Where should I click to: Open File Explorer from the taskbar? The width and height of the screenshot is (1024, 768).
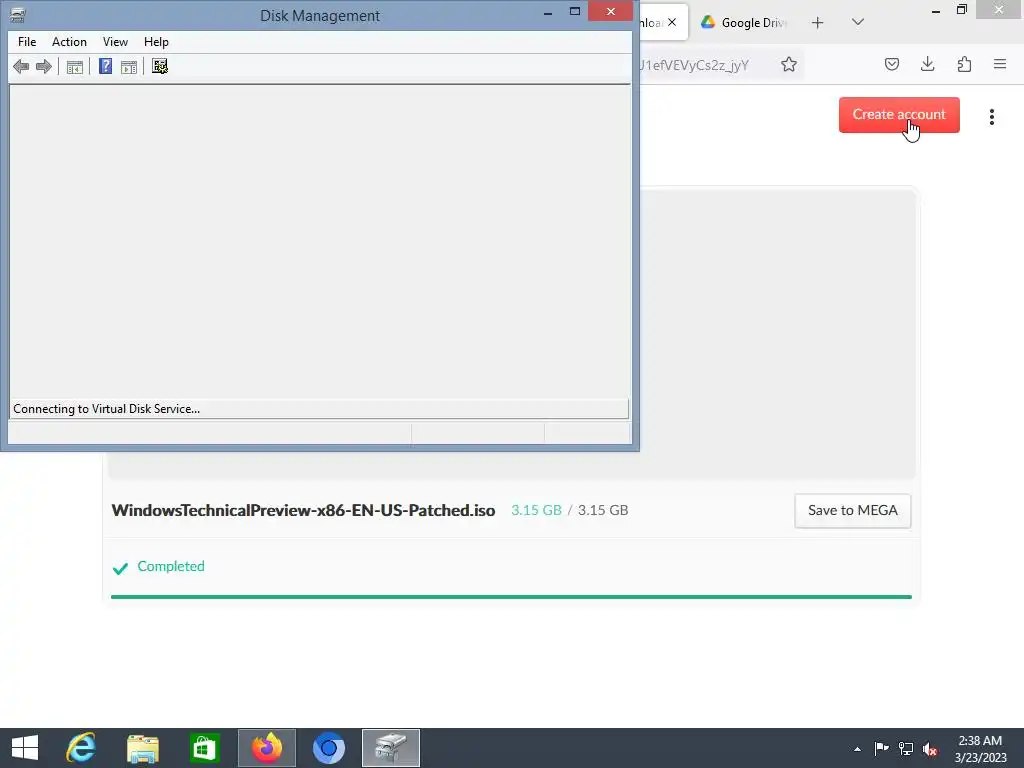click(x=142, y=748)
